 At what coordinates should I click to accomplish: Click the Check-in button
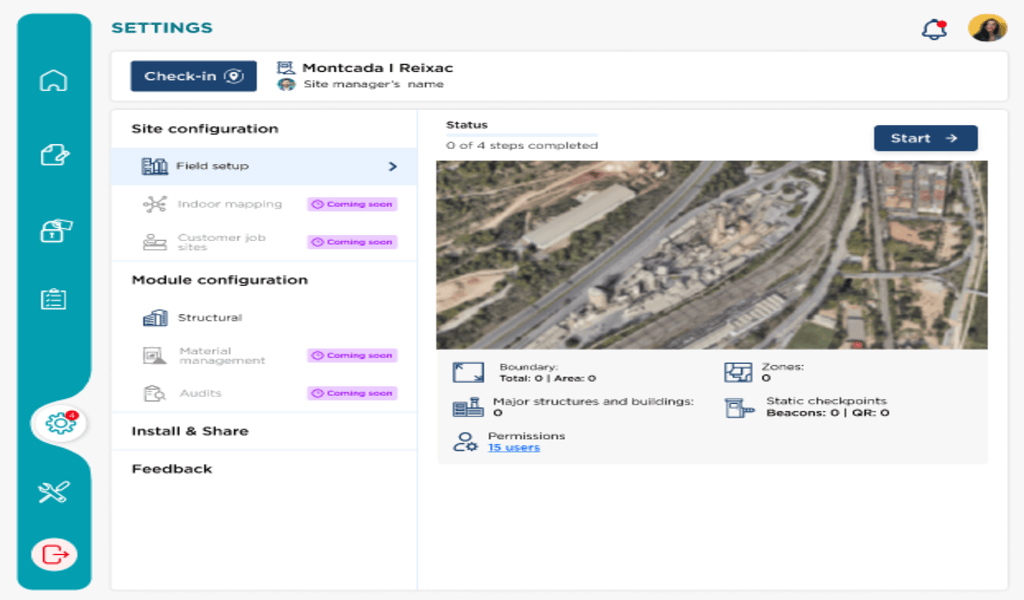click(193, 76)
